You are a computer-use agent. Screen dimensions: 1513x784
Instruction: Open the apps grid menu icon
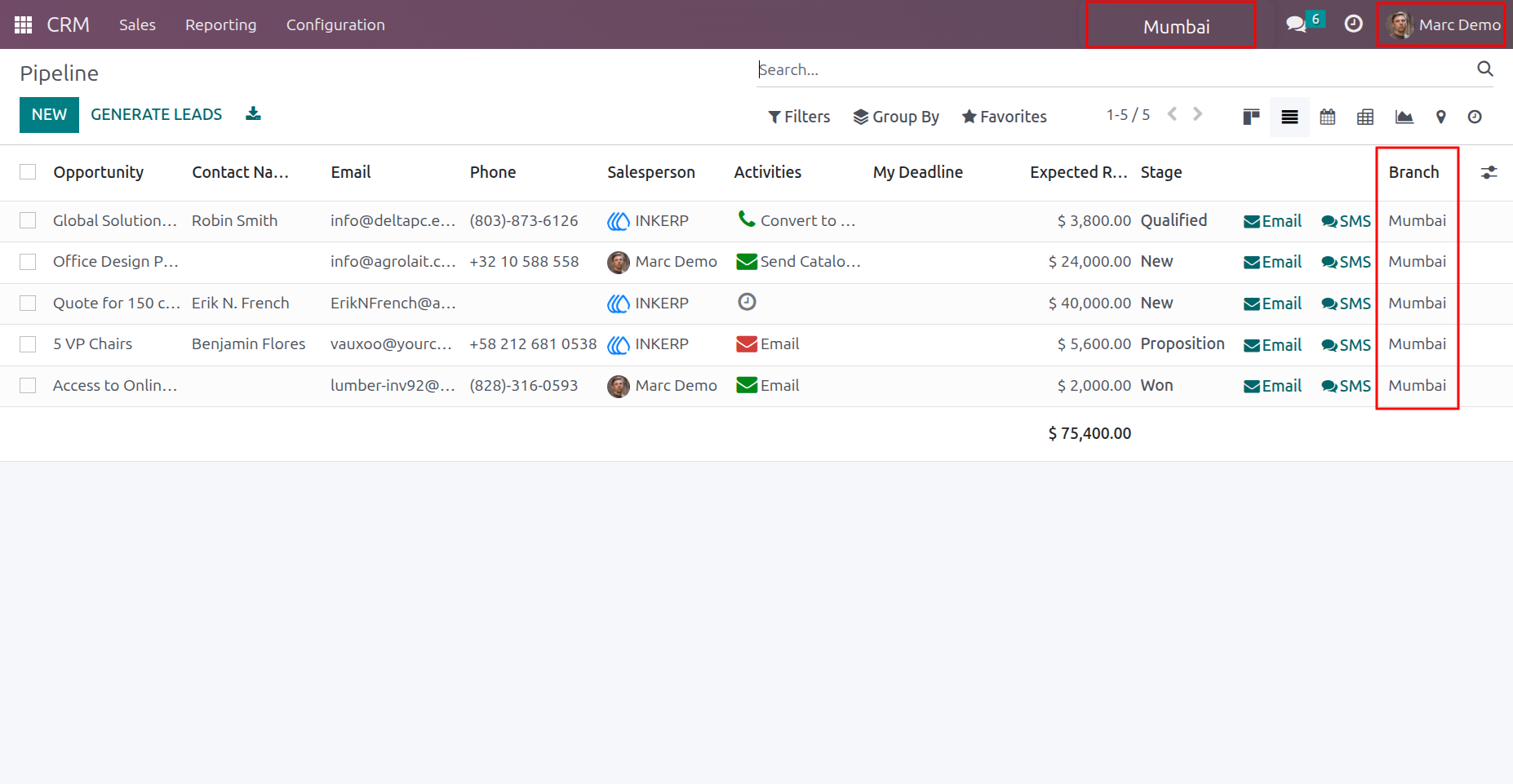tap(23, 24)
